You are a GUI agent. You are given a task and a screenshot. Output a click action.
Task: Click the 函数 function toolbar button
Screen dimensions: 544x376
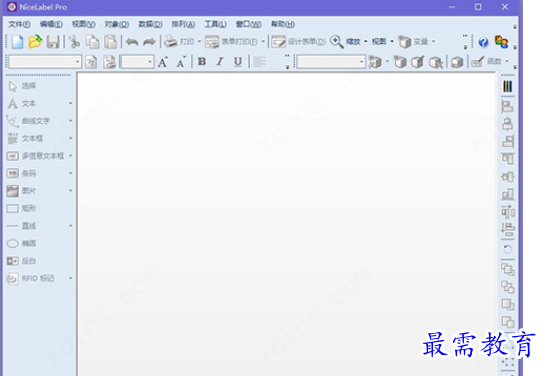(487, 62)
